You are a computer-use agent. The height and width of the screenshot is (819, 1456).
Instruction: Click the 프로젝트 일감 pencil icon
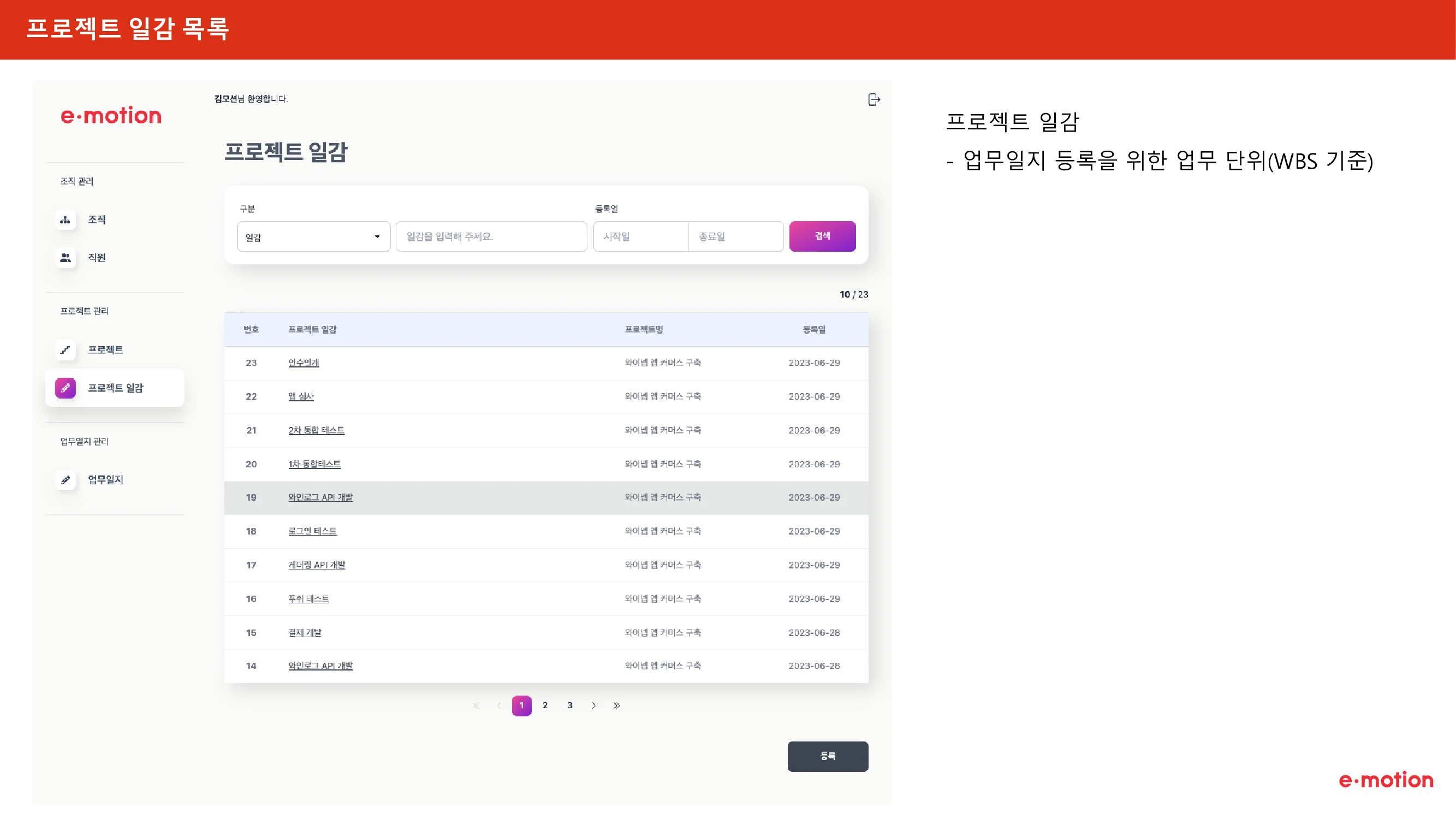pos(66,388)
